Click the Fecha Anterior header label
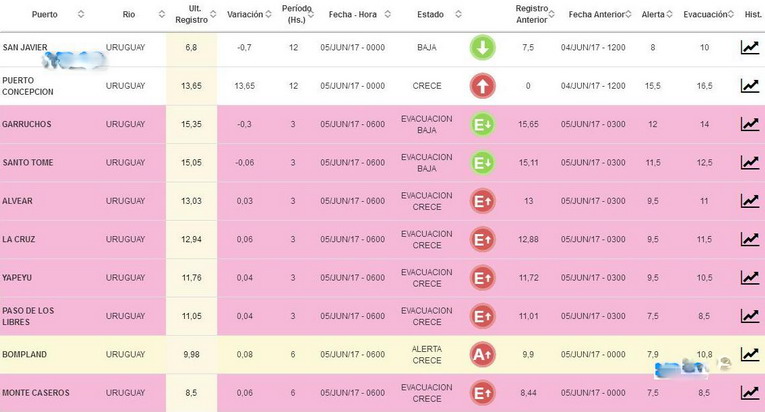This screenshot has width=765, height=412. pos(597,15)
